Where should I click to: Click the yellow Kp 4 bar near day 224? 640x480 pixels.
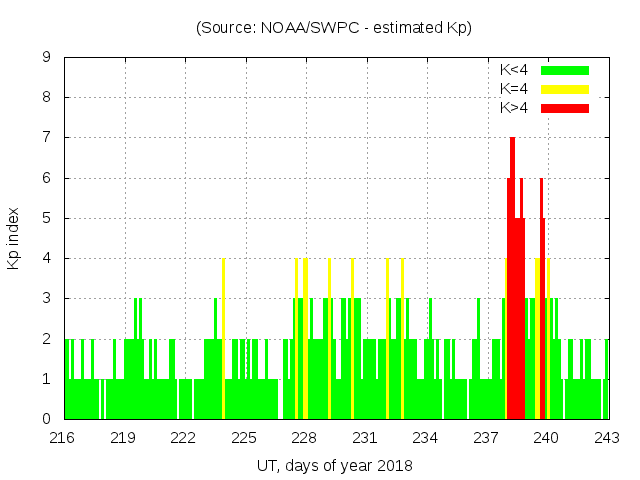click(223, 340)
